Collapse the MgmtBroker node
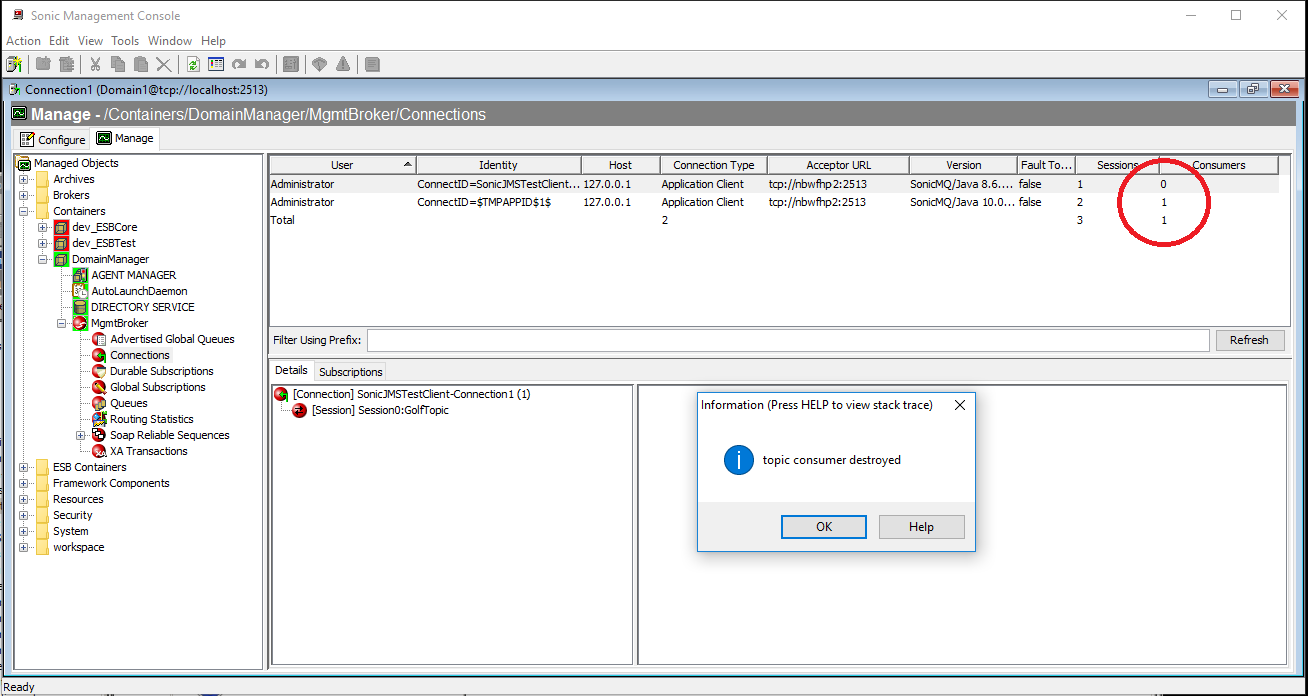1308x696 pixels. pos(62,323)
